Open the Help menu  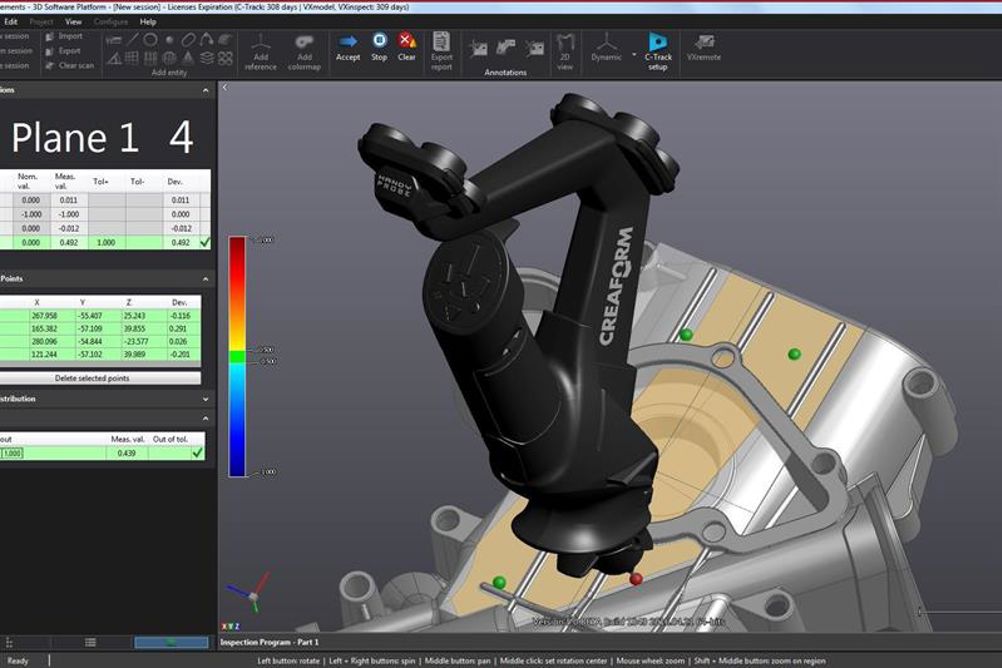[148, 21]
